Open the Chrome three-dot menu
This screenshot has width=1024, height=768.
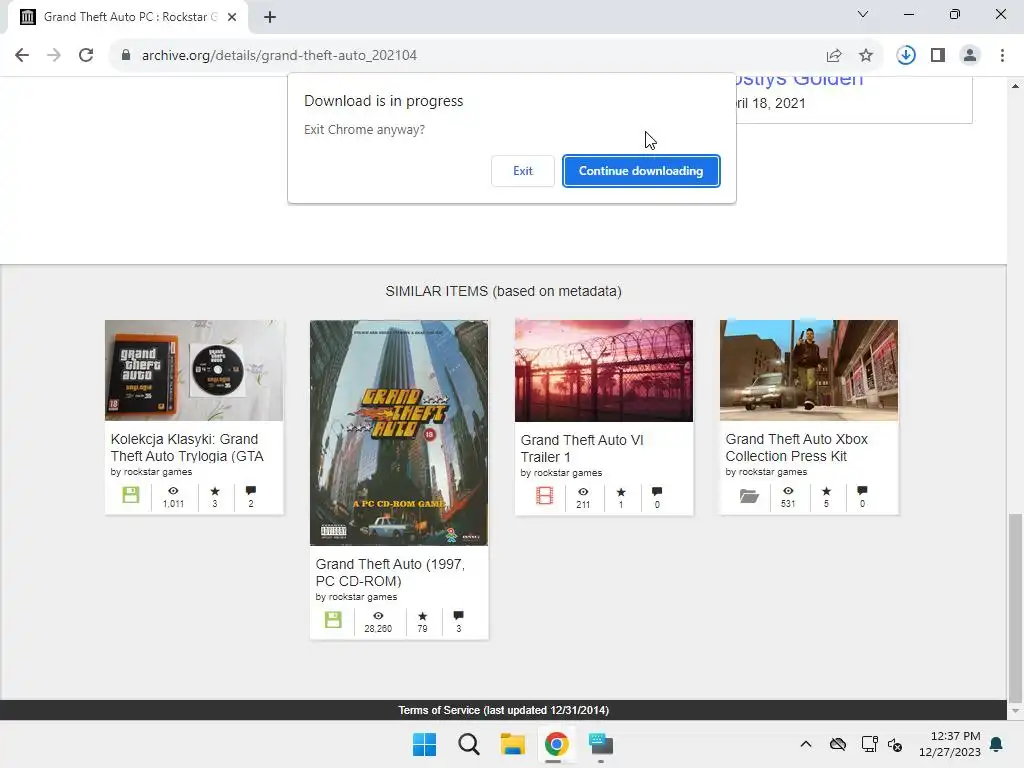coord(1002,56)
